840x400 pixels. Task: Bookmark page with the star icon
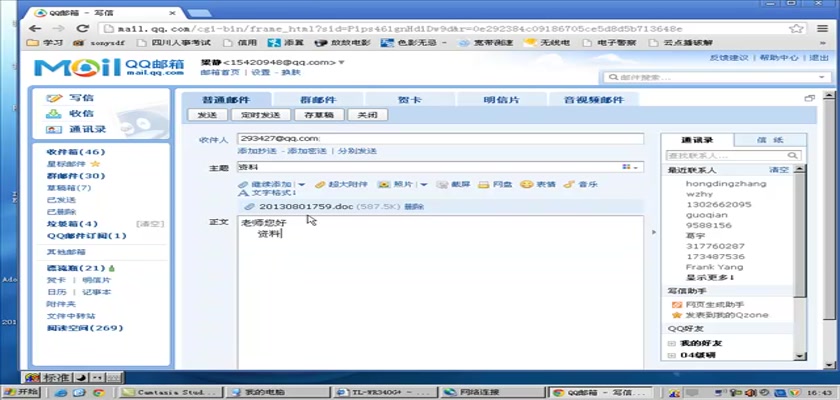pyautogui.click(x=796, y=28)
